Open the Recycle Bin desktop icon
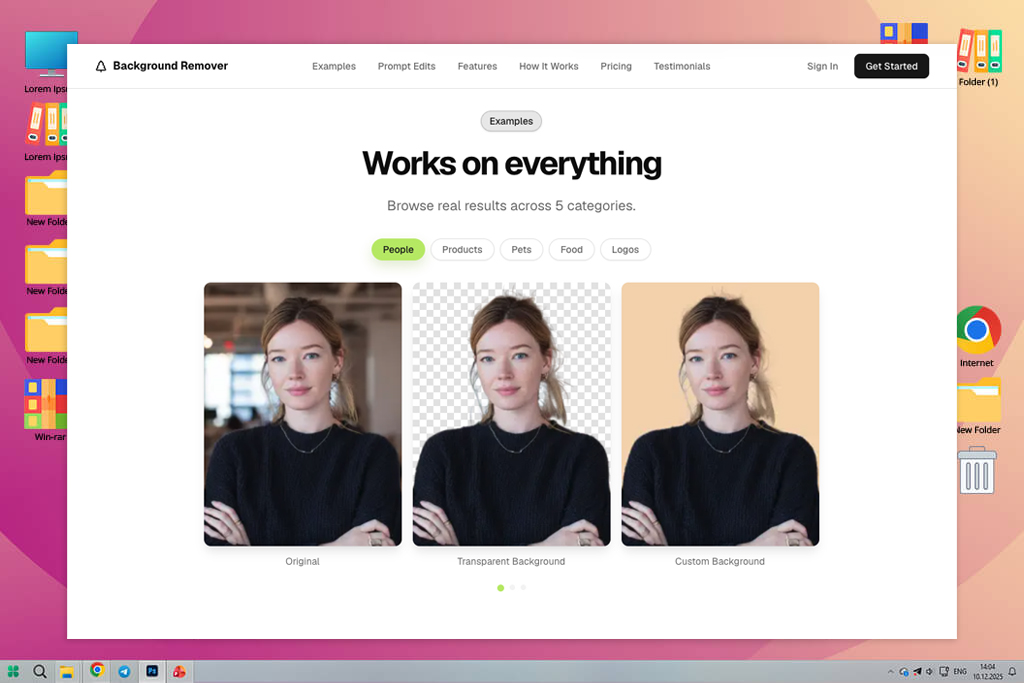 point(977,470)
